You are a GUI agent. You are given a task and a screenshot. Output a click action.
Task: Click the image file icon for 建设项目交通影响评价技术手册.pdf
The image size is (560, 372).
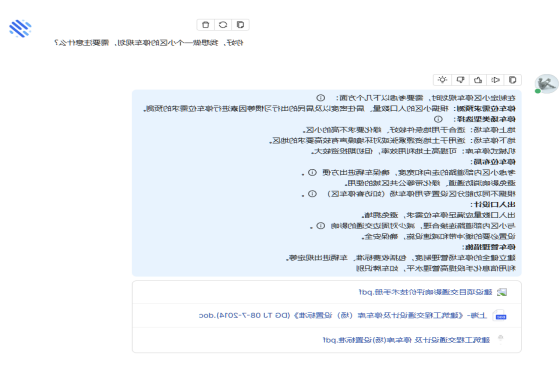502,292
